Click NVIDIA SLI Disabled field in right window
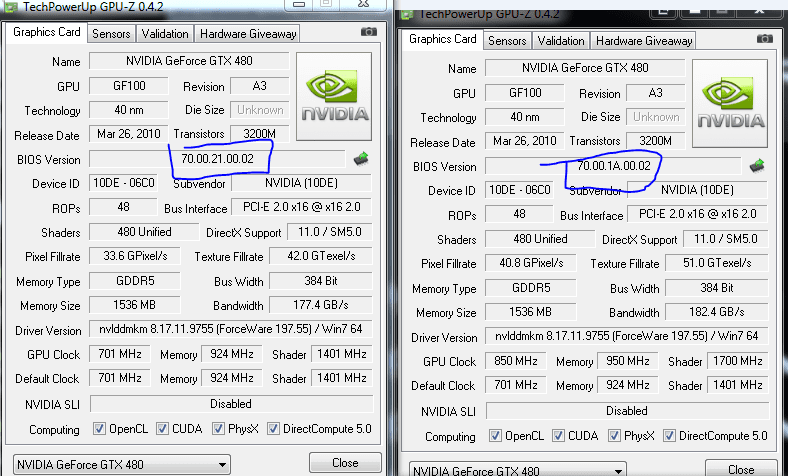This screenshot has width=788, height=476. pyautogui.click(x=627, y=411)
